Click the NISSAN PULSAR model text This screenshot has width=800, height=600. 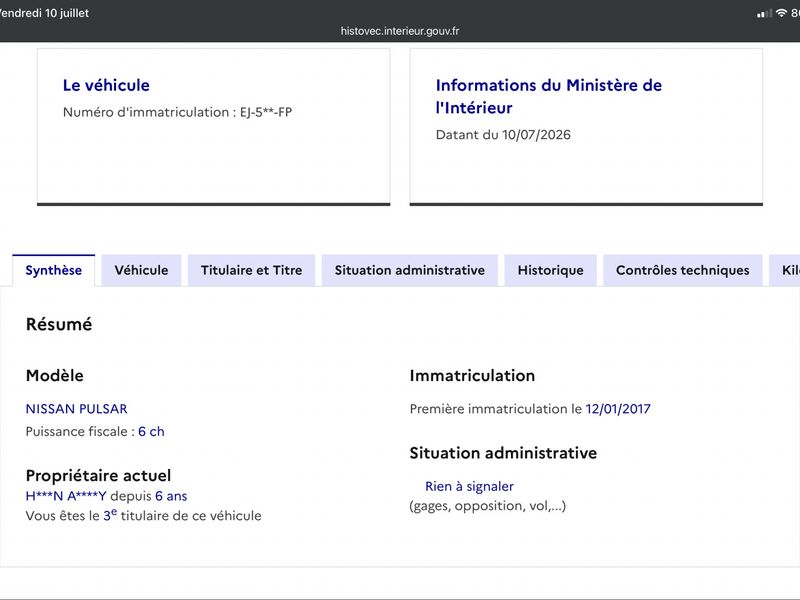[77, 409]
